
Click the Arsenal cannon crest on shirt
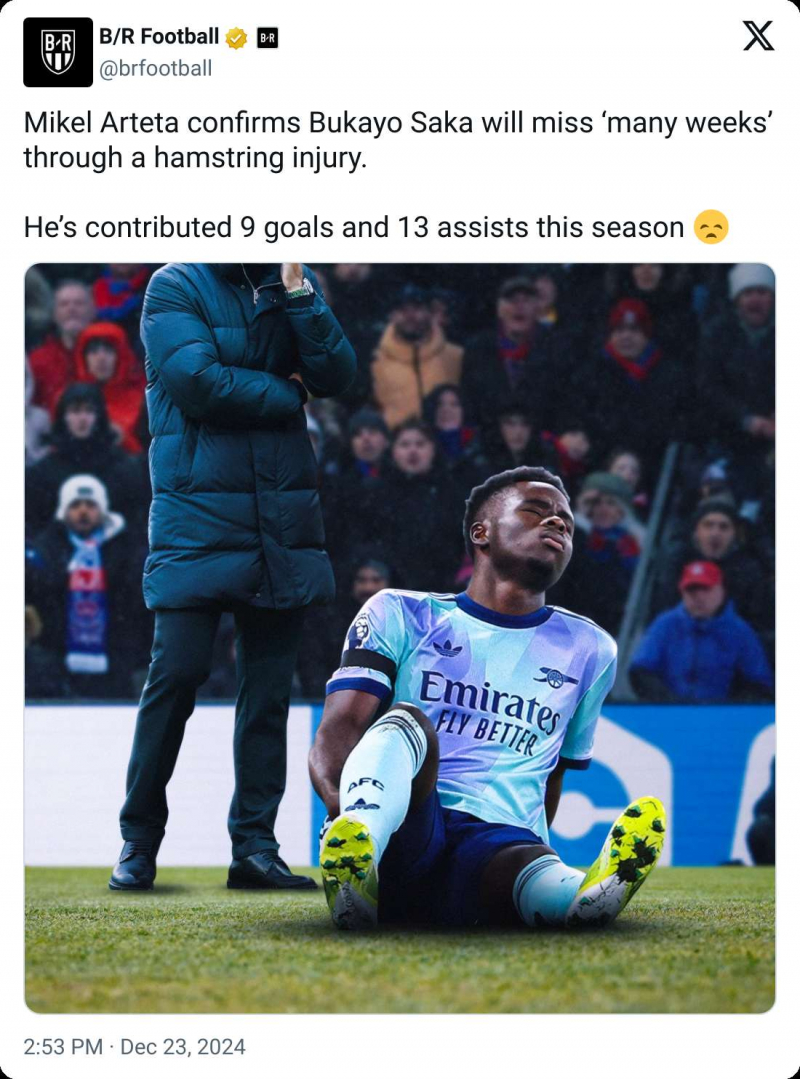pos(556,676)
